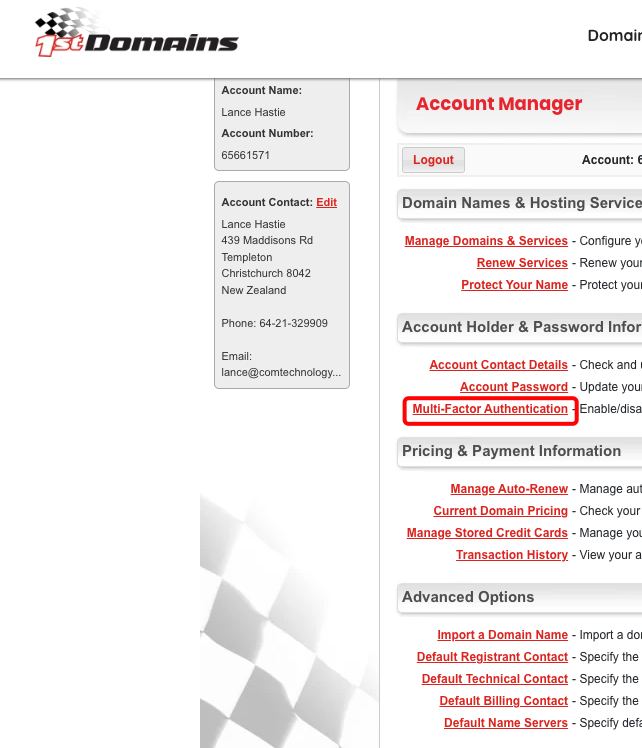
Task: Open the Transaction History link
Action: [512, 555]
